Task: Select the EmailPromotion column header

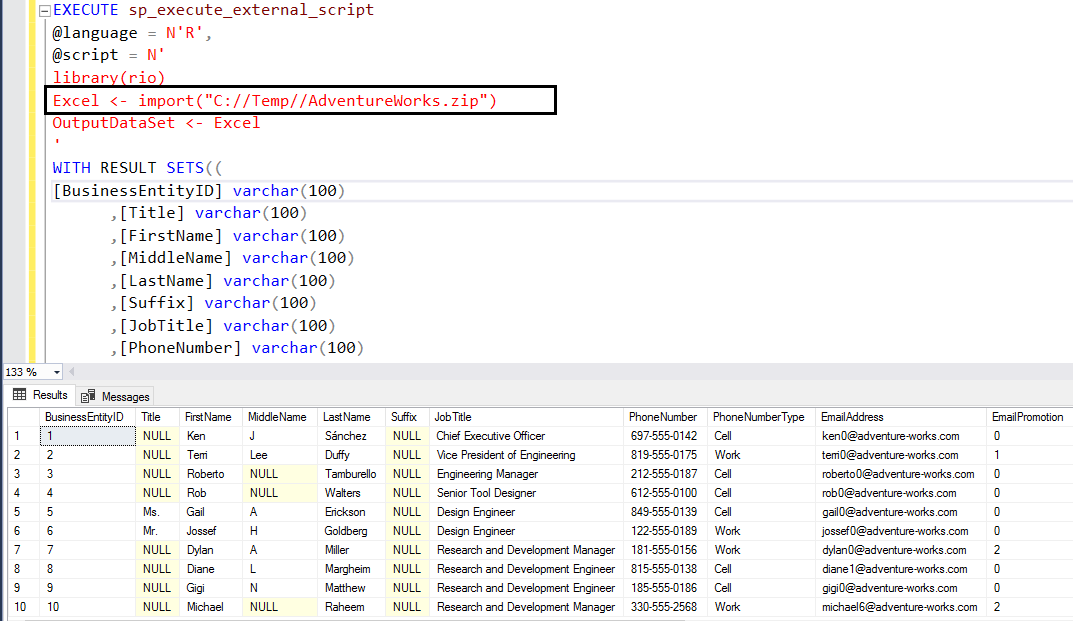Action: [1027, 417]
